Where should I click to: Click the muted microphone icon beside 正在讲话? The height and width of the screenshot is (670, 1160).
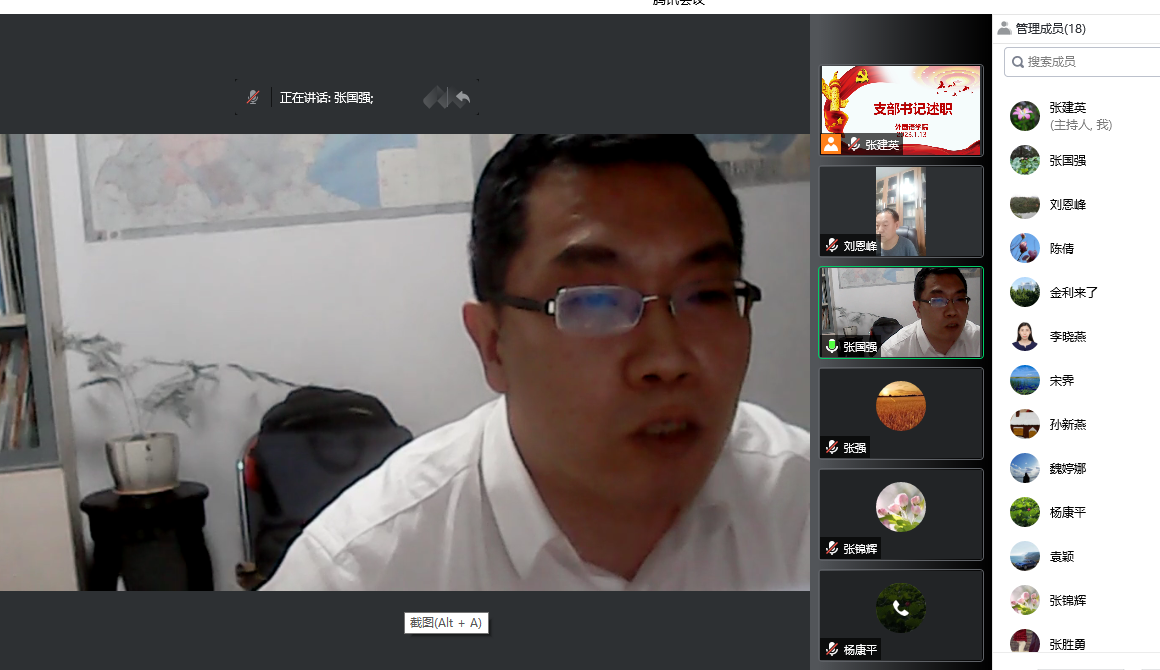coord(253,97)
